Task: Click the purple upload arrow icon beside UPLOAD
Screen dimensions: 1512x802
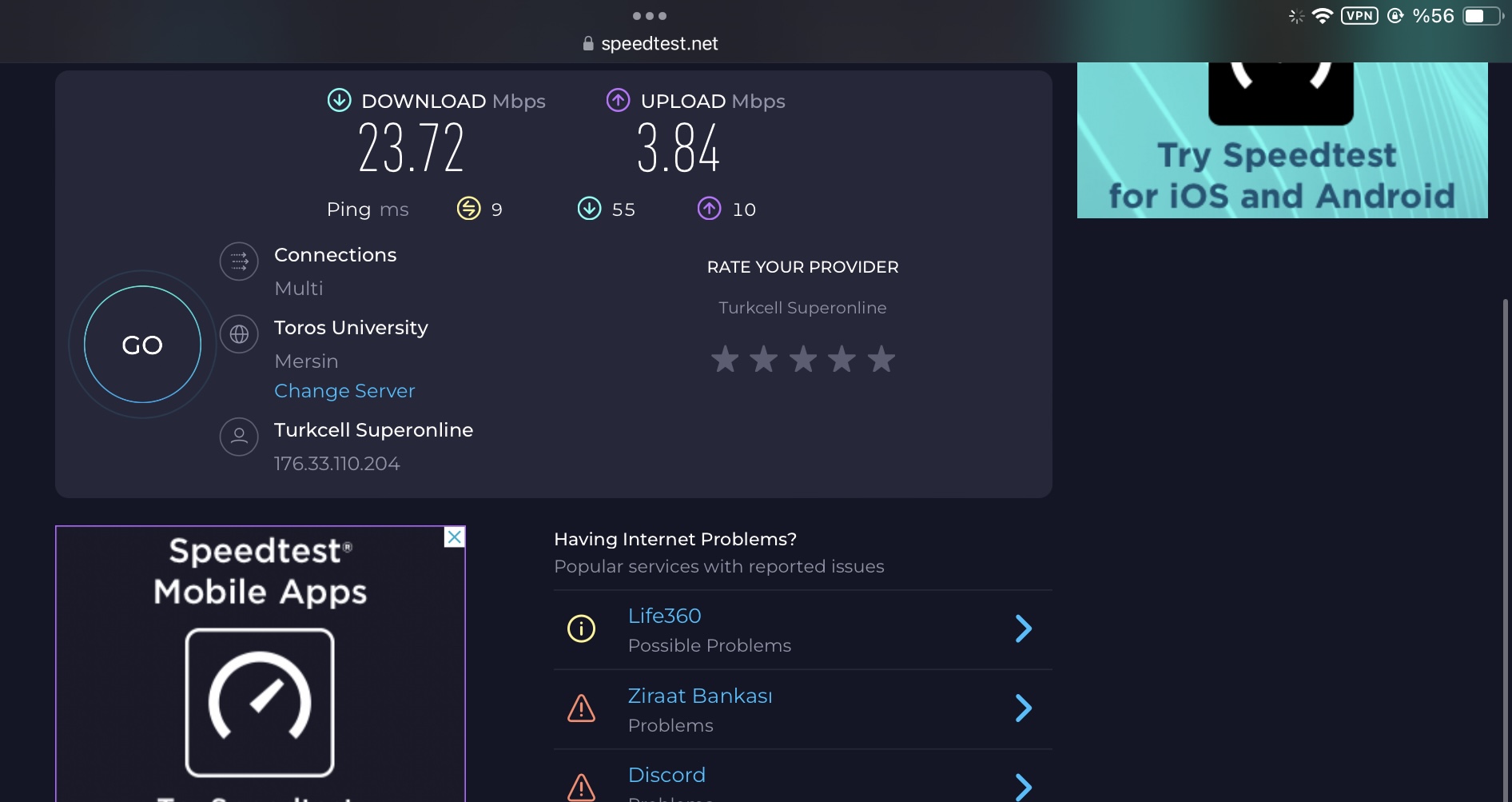Action: pos(618,100)
